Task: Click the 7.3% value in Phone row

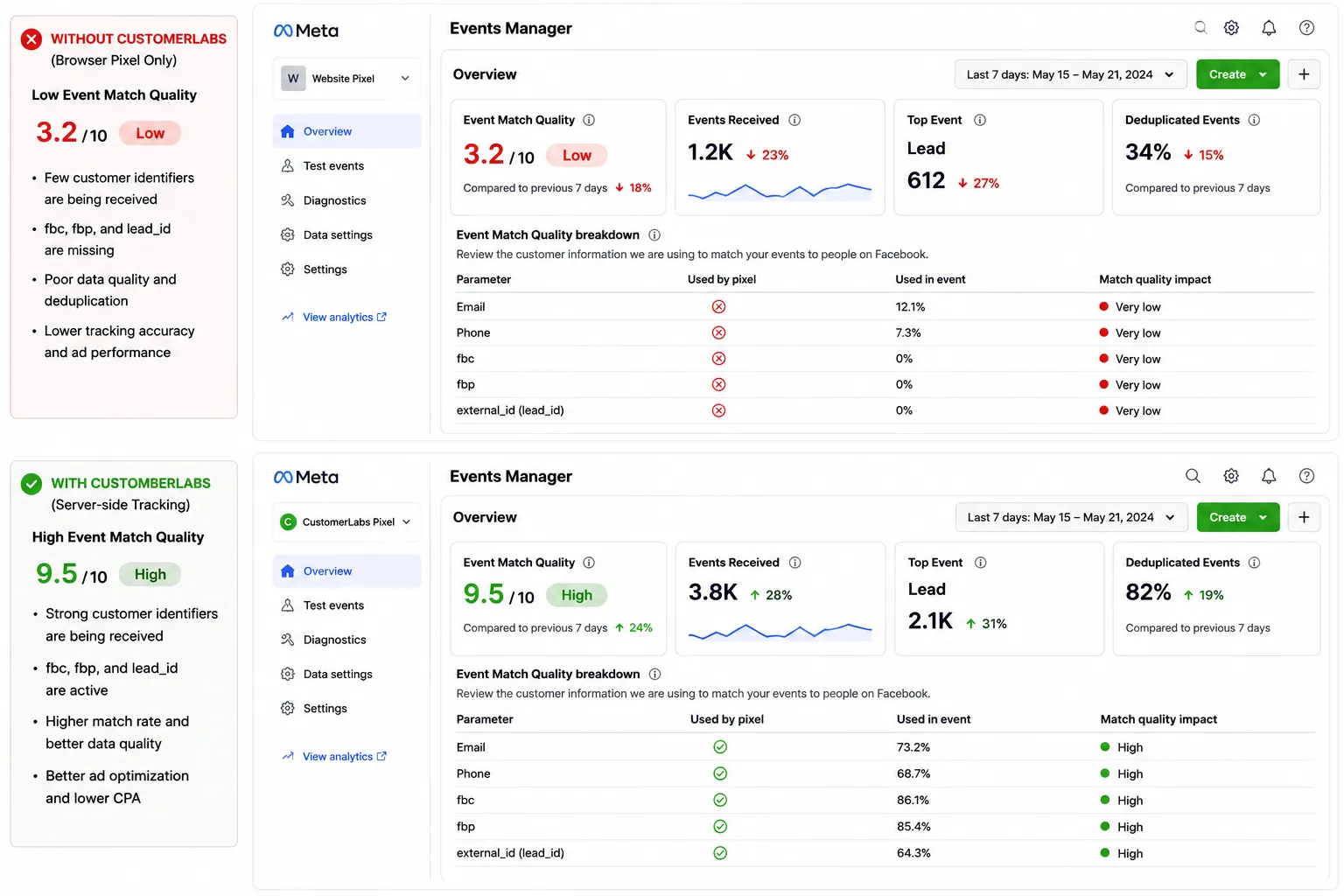Action: coord(908,333)
